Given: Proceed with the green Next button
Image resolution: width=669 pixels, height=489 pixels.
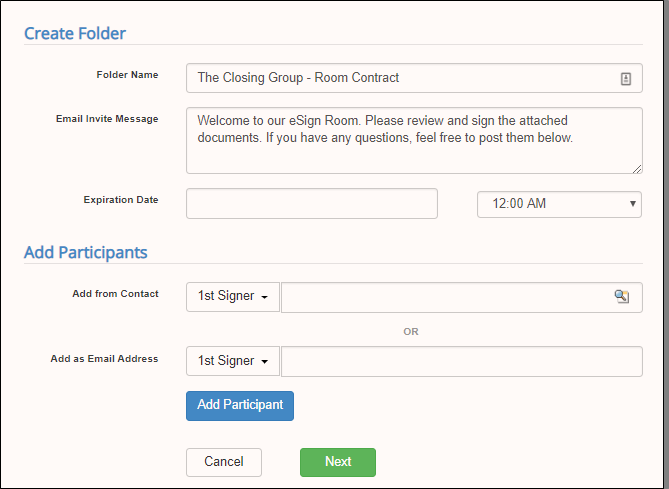Looking at the screenshot, I should click(x=338, y=462).
